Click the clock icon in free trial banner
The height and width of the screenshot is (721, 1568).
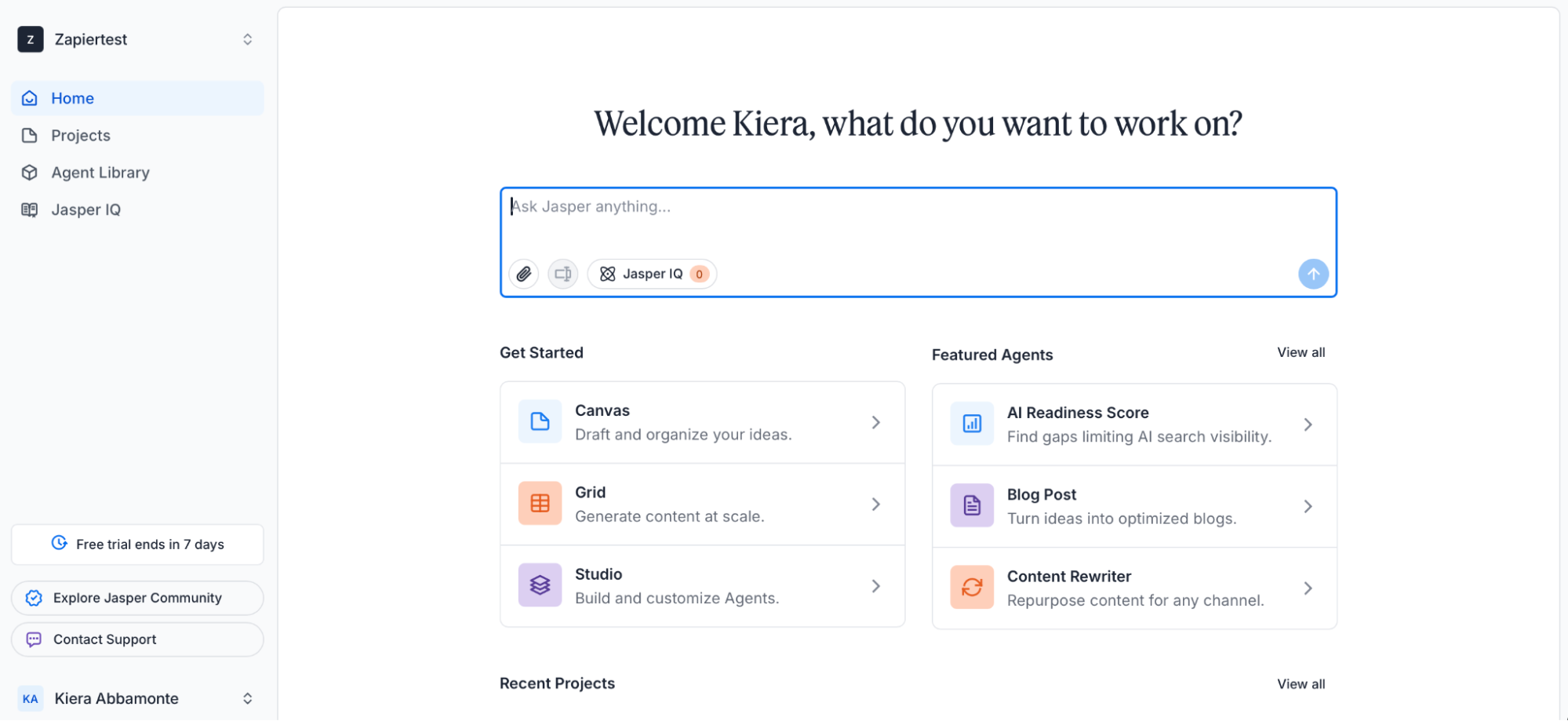[60, 543]
